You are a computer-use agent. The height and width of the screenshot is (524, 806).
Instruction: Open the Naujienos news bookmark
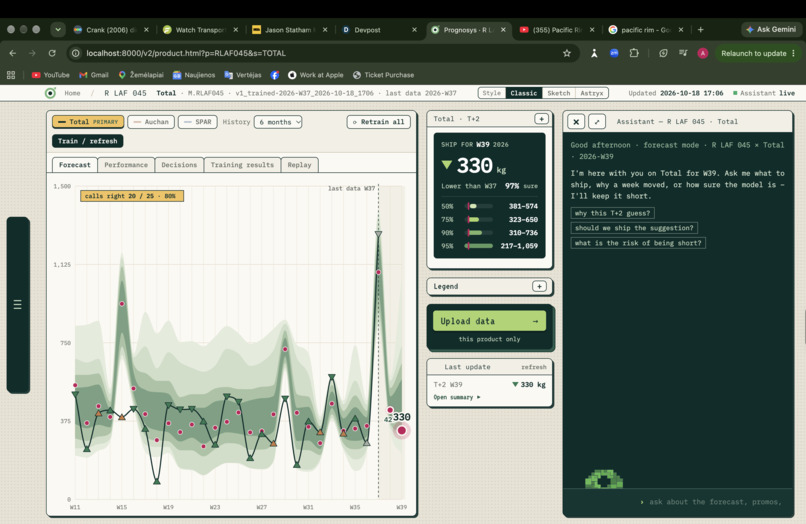pyautogui.click(x=193, y=75)
